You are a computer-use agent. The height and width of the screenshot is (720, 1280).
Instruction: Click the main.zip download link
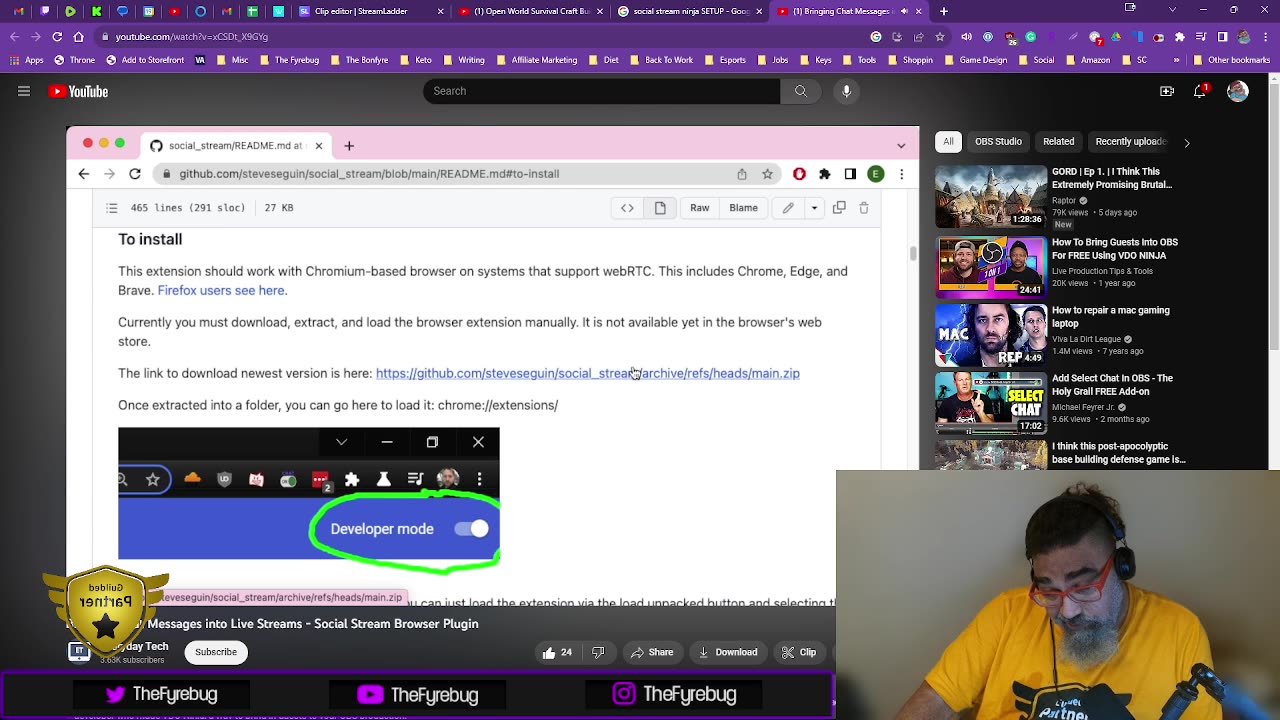[588, 373]
